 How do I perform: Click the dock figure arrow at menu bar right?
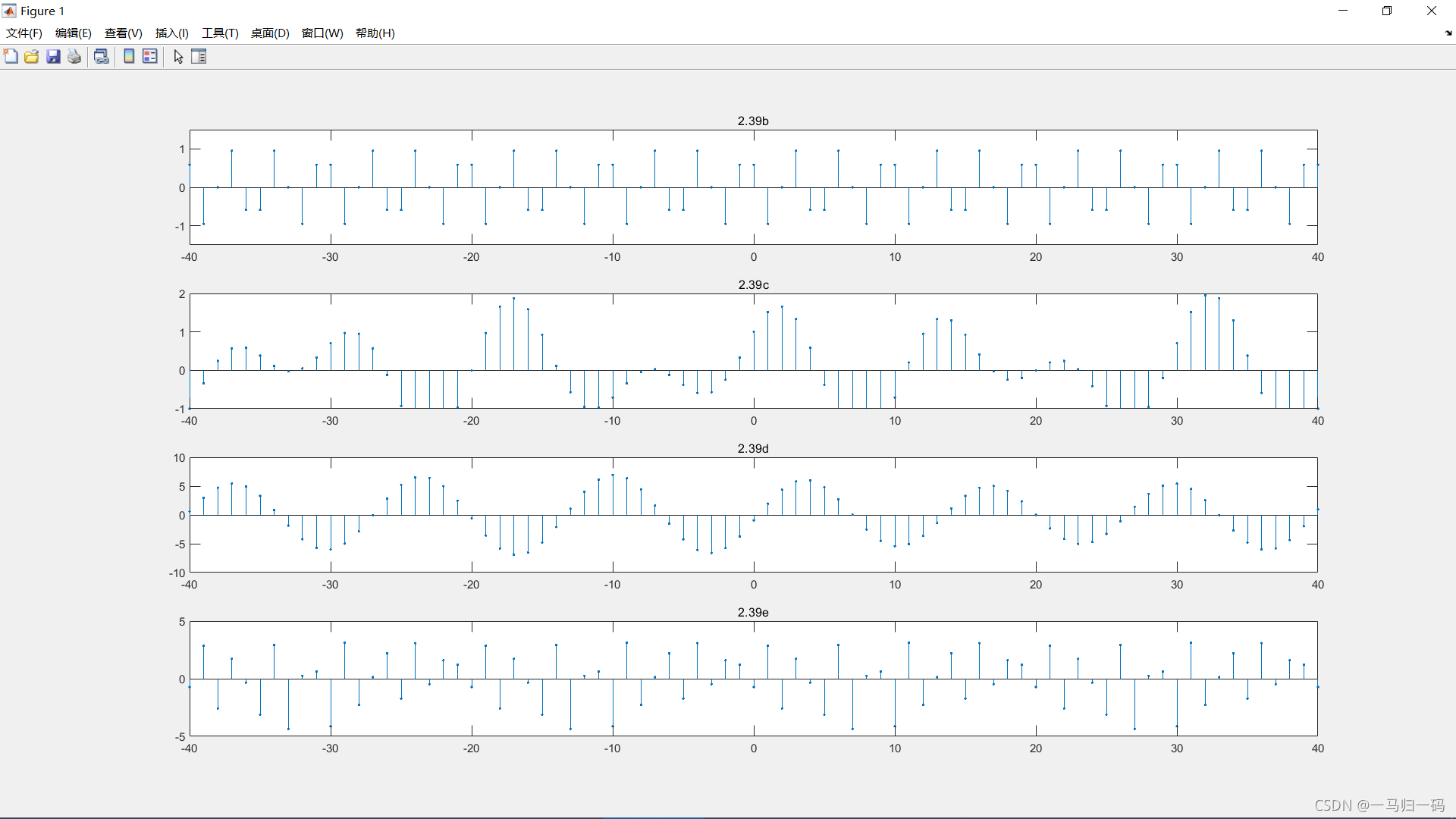[x=1448, y=33]
